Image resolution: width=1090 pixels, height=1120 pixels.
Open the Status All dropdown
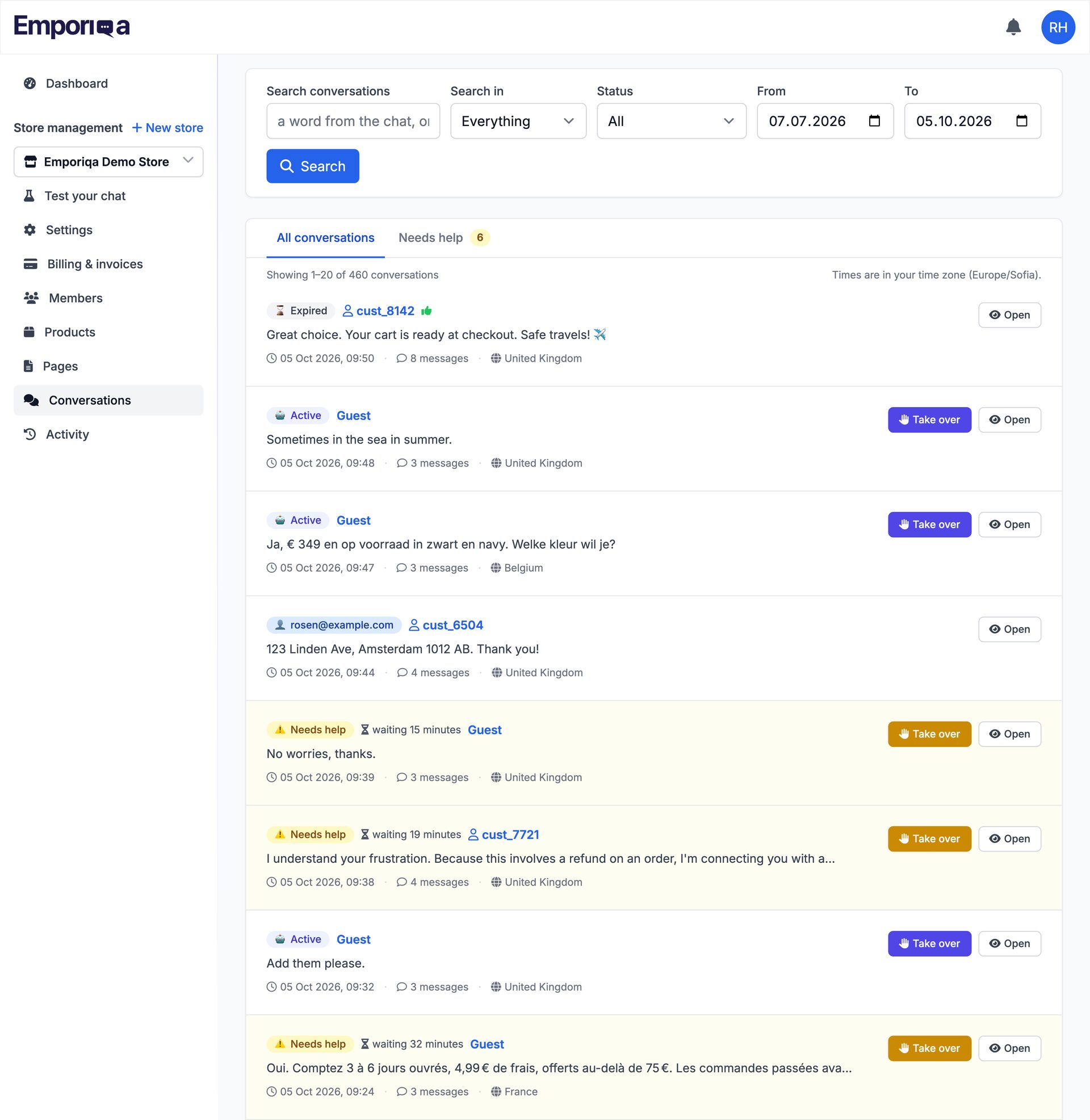click(672, 121)
